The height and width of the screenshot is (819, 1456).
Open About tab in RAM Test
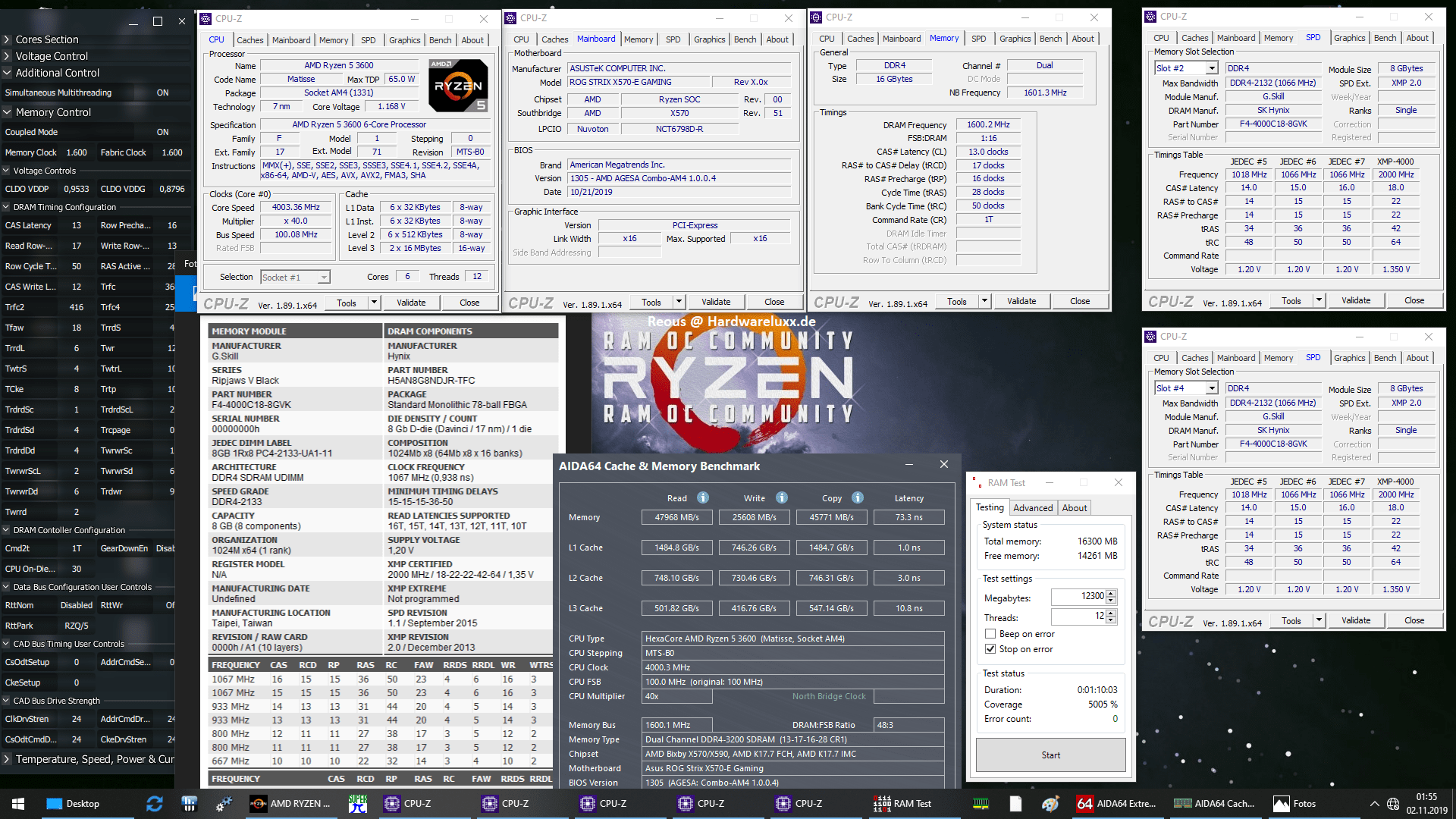click(1074, 508)
